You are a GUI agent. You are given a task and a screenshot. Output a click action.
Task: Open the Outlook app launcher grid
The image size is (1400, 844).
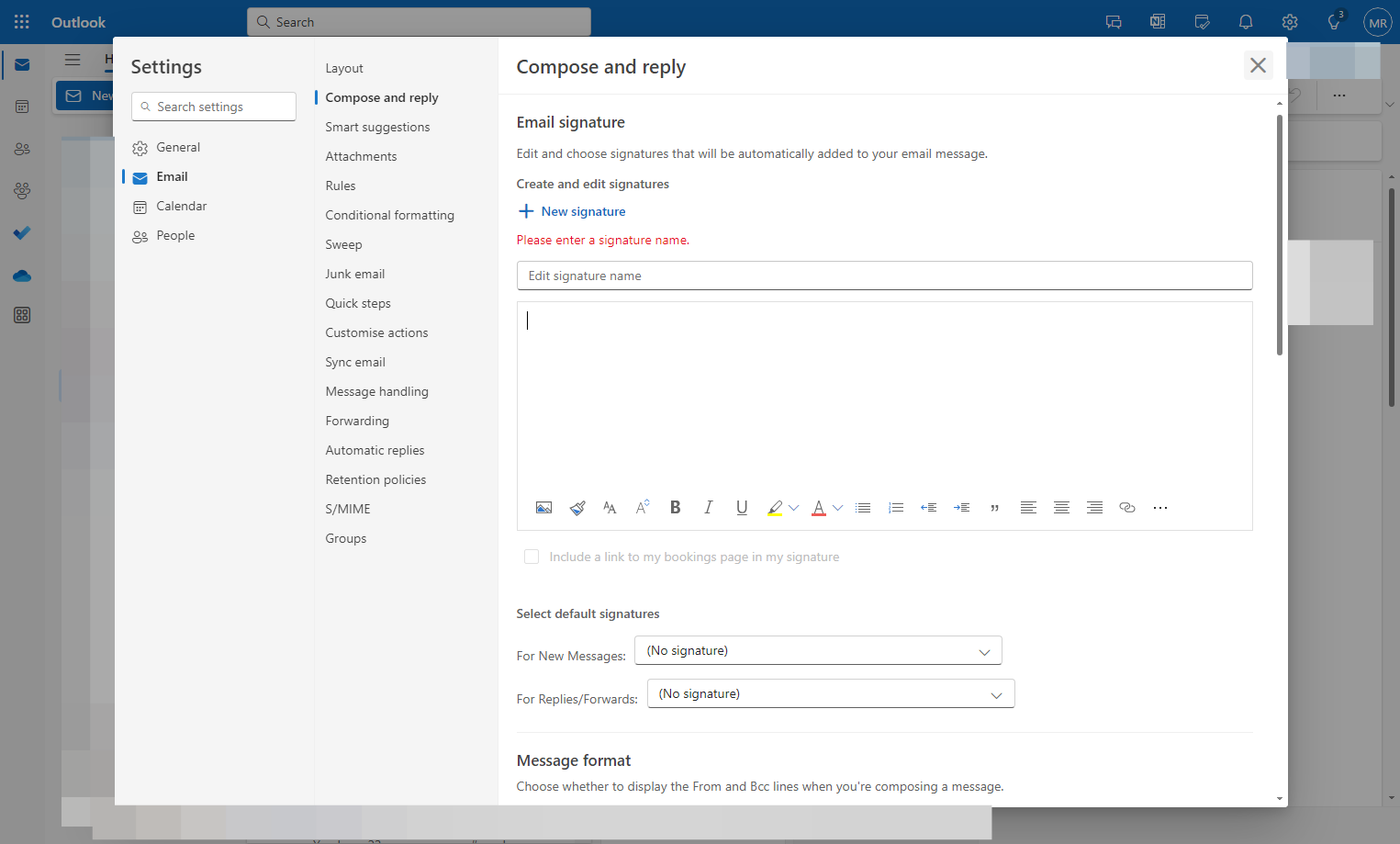(x=22, y=21)
